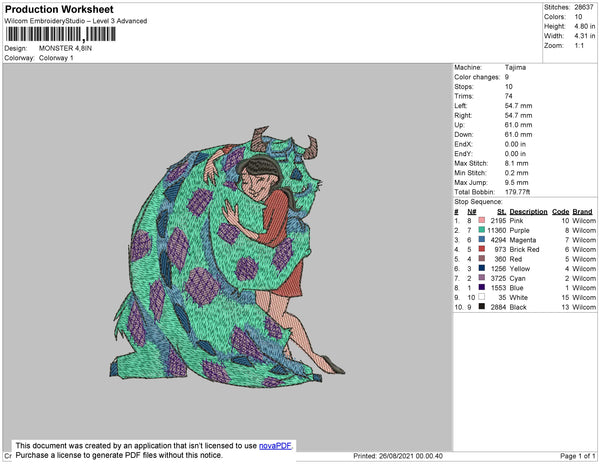The width and height of the screenshot is (600, 464).
Task: Select the Zoom value 1:1
Action: coord(579,46)
